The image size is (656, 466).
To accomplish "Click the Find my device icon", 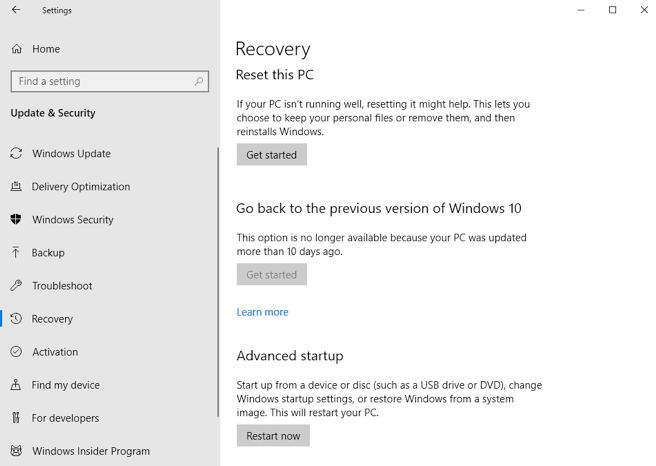I will coord(16,385).
